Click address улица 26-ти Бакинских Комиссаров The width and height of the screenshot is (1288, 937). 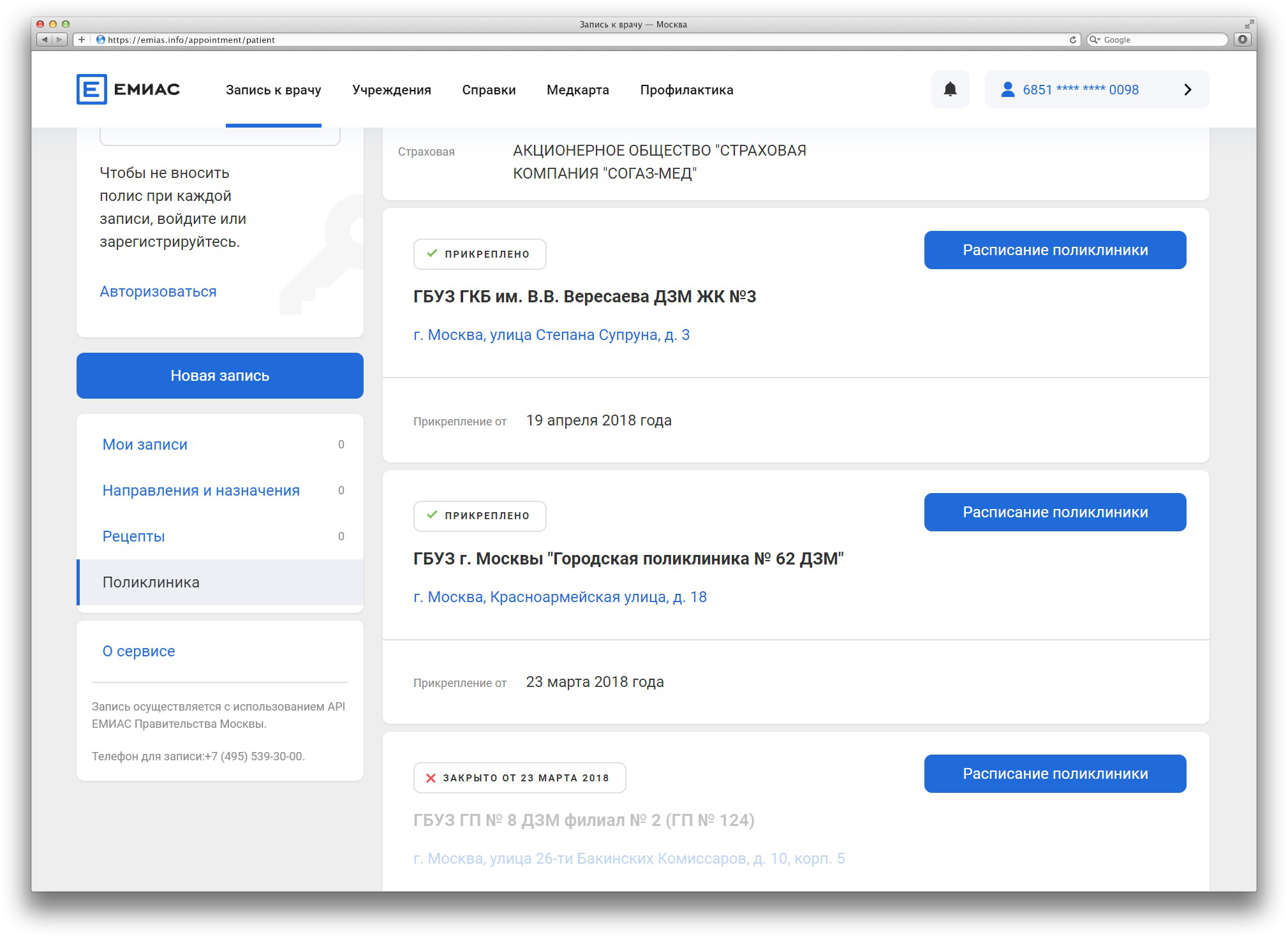[x=629, y=859]
